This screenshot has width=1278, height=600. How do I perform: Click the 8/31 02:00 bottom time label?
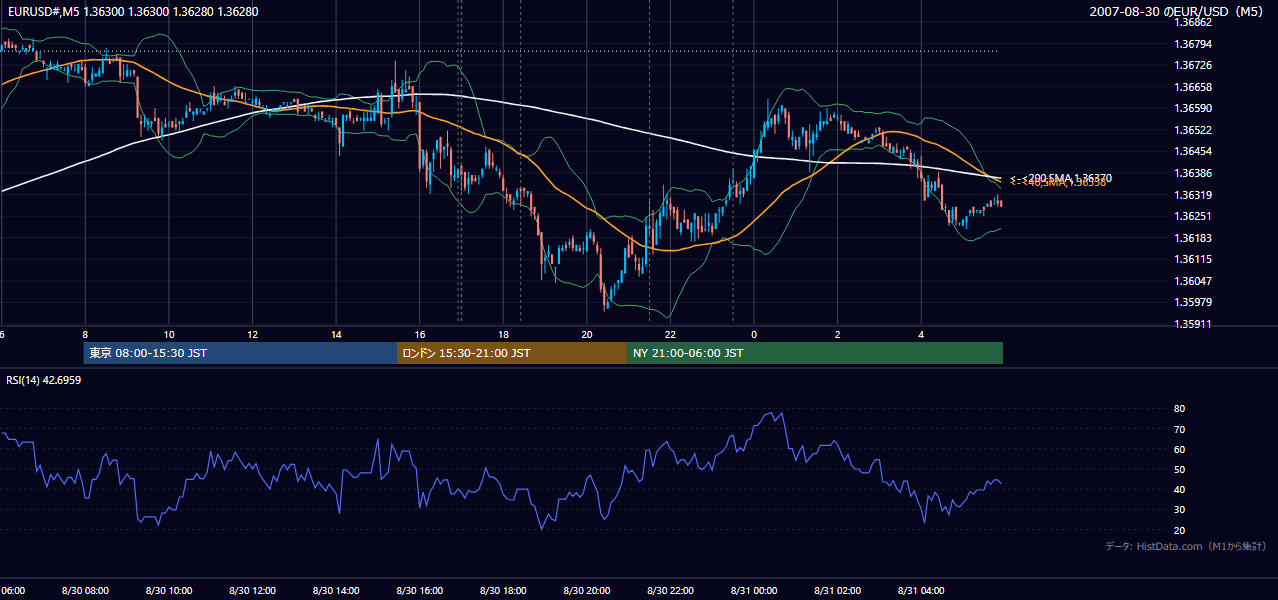point(838,591)
